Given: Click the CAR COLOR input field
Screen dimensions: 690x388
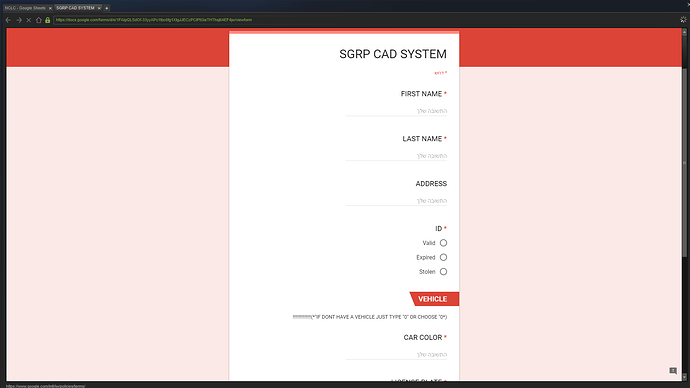Looking at the screenshot, I should 396,355.
